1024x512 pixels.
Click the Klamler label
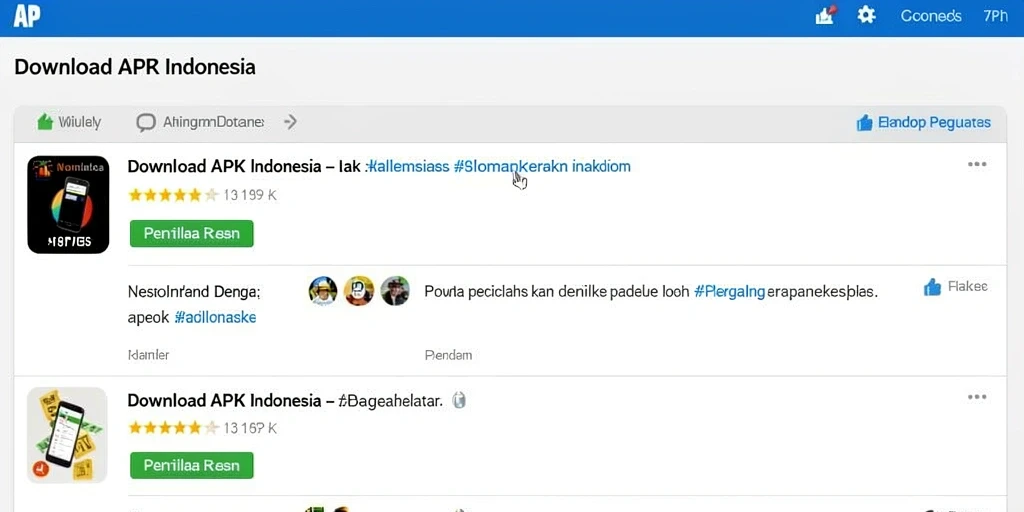[148, 355]
